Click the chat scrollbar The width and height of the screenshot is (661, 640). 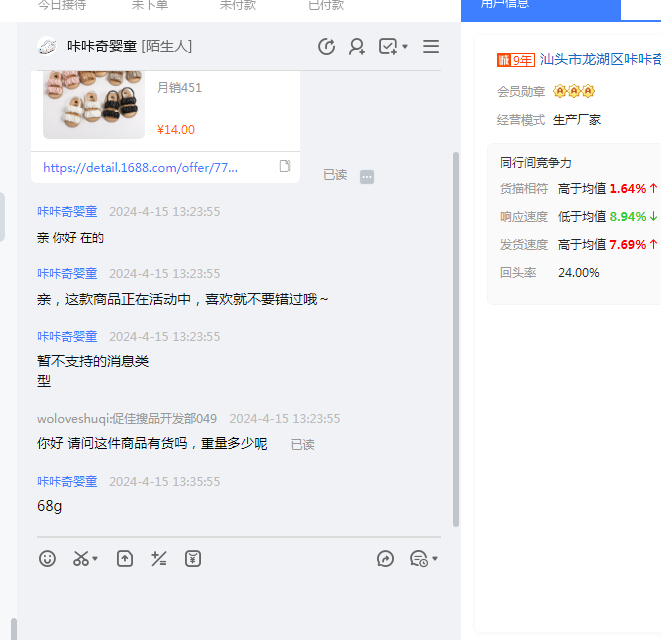456,340
